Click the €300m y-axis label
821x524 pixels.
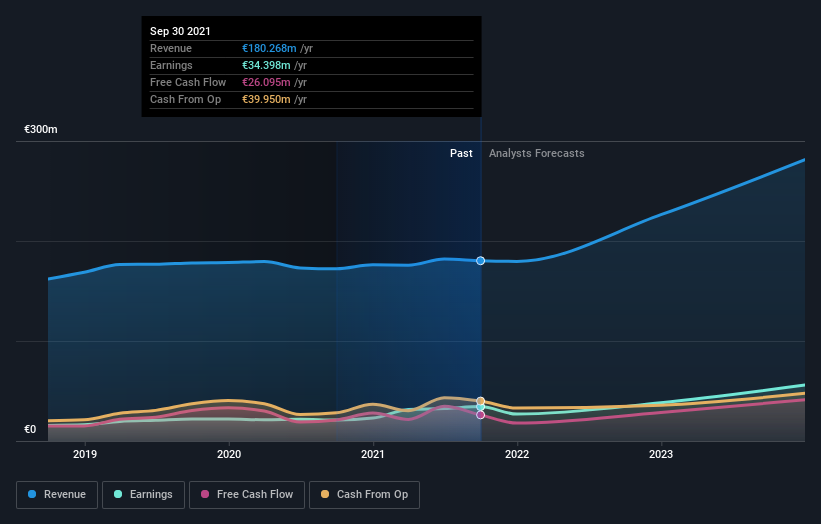click(x=41, y=129)
